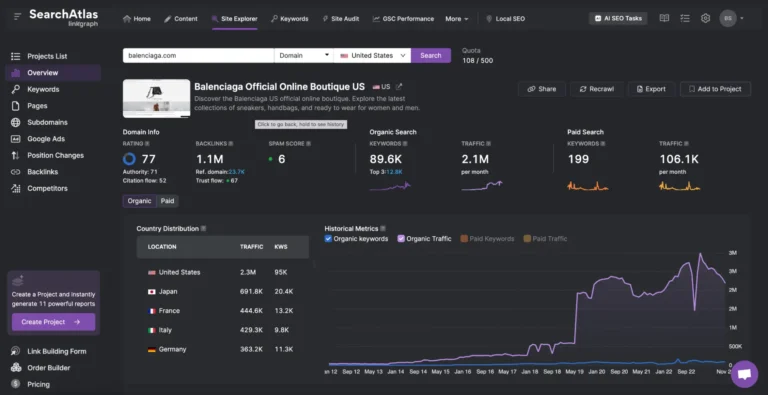
Task: Click the Create Project button
Action: point(53,322)
